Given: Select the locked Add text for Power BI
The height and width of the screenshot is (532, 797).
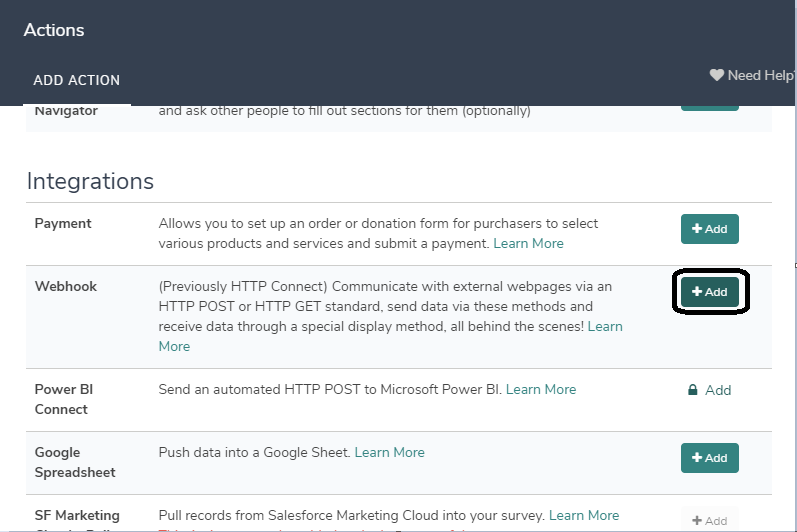Looking at the screenshot, I should pyautogui.click(x=718, y=390).
